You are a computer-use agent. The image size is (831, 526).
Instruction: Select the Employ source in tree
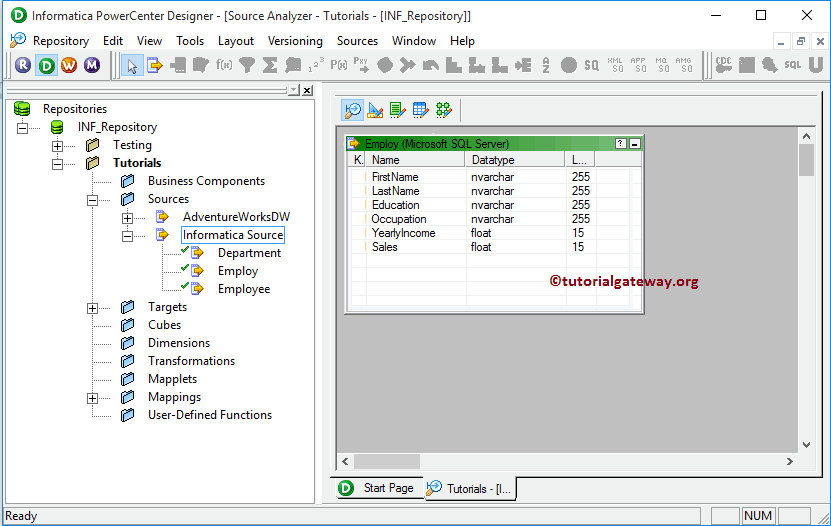(x=238, y=271)
